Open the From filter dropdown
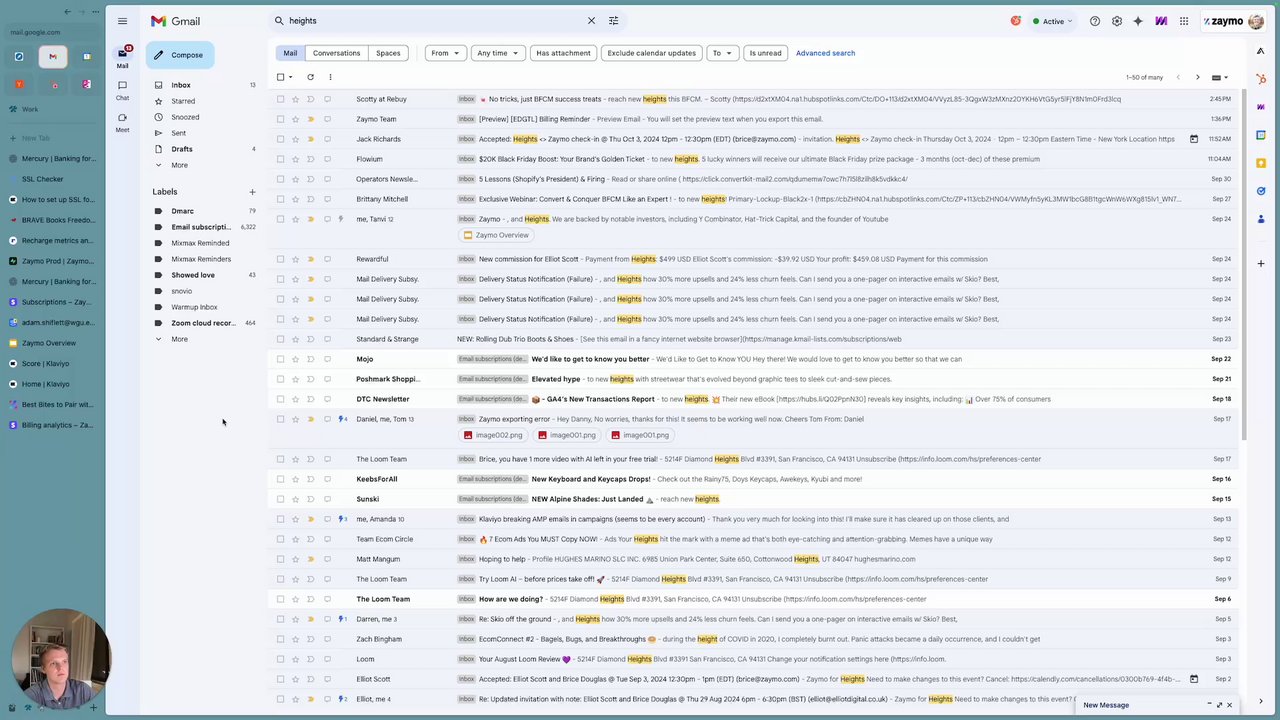This screenshot has height=720, width=1280. click(x=445, y=53)
